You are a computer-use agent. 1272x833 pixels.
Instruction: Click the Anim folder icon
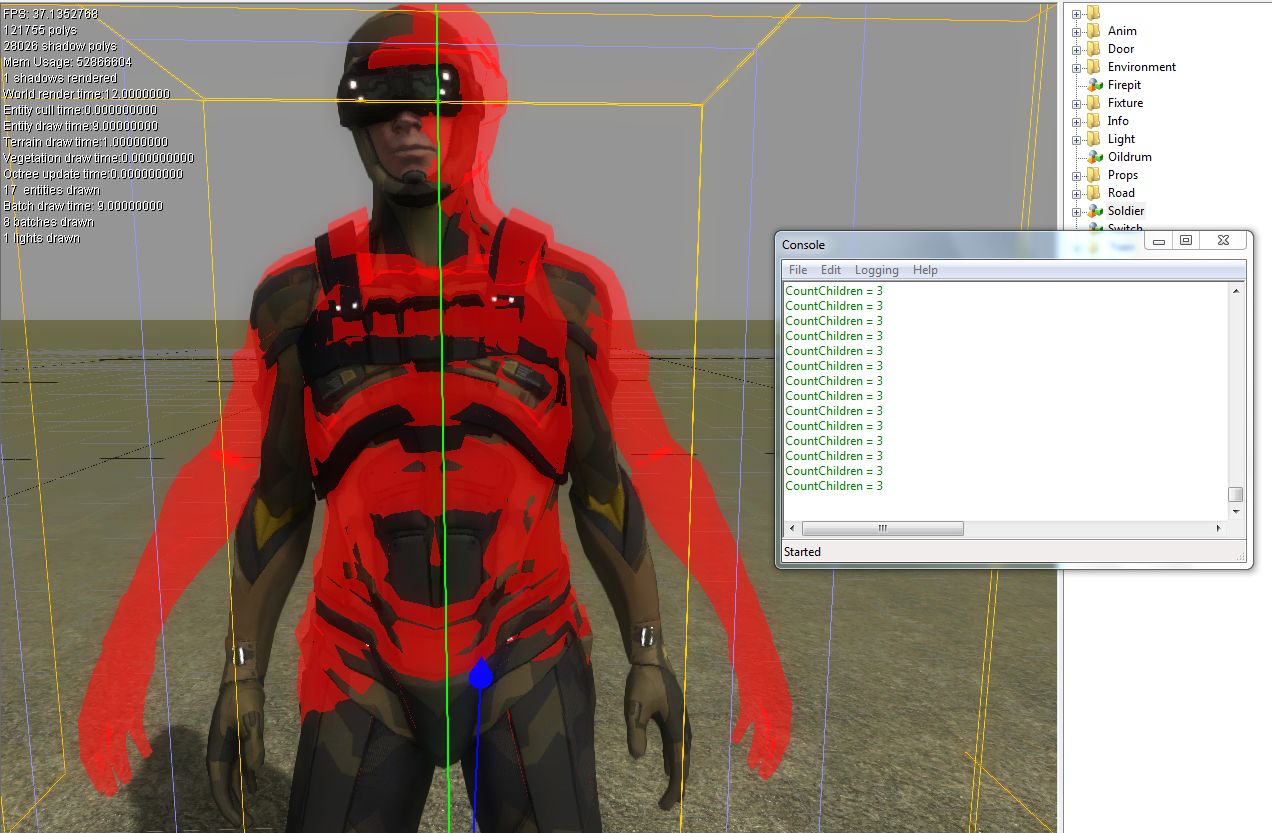pos(1093,31)
